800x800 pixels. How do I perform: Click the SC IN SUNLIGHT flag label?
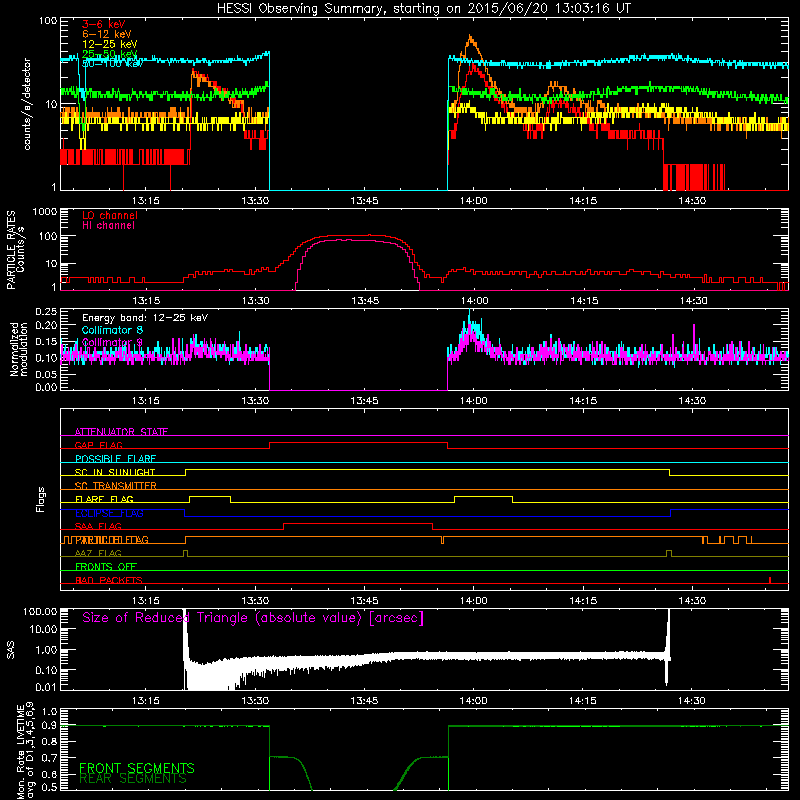tap(115, 472)
